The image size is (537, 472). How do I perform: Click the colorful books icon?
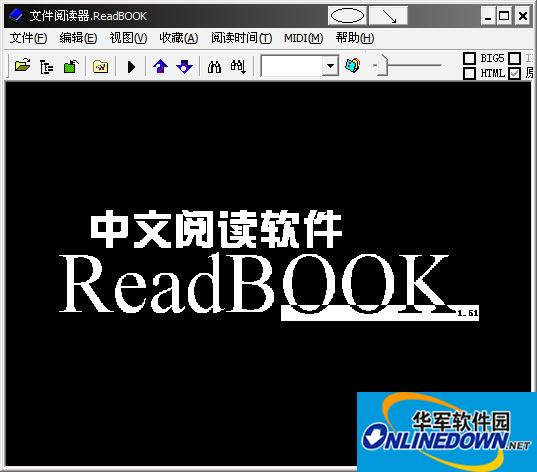tap(352, 65)
